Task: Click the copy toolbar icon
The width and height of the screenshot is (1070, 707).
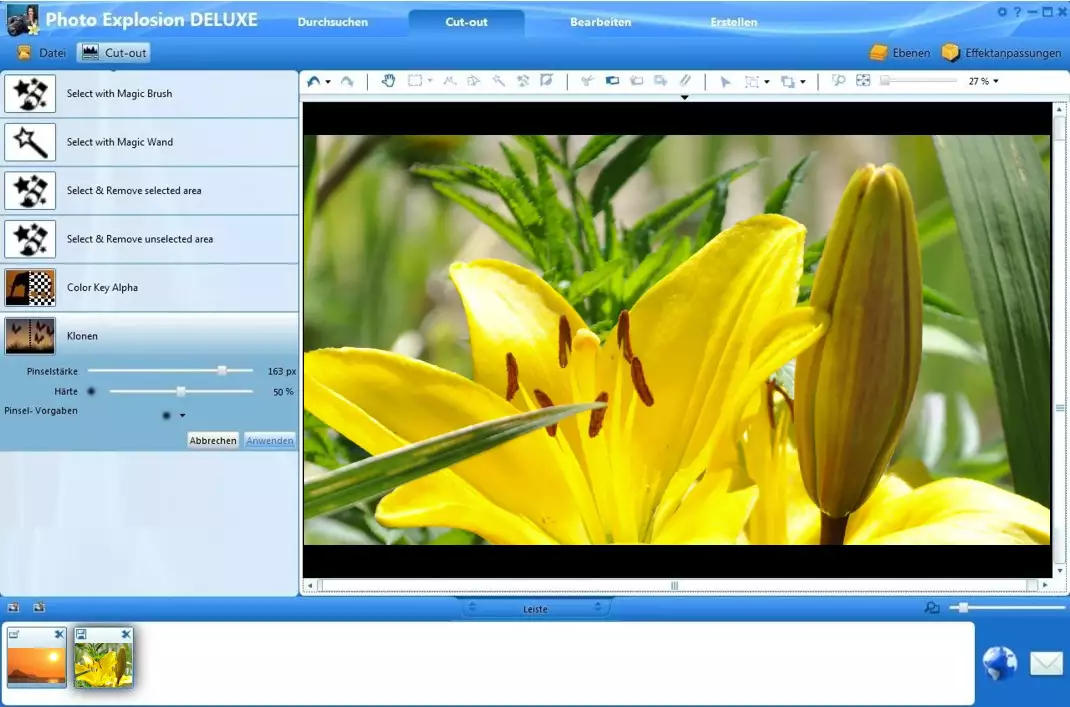Action: click(612, 81)
